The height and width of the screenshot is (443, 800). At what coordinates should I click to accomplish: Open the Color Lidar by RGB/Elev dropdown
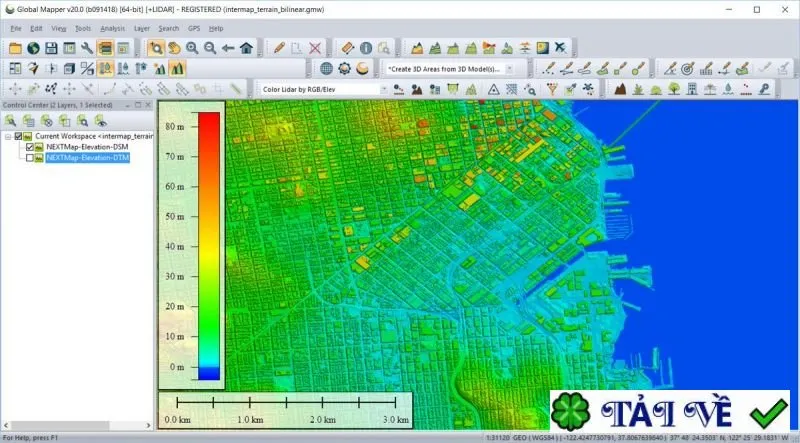coord(384,89)
